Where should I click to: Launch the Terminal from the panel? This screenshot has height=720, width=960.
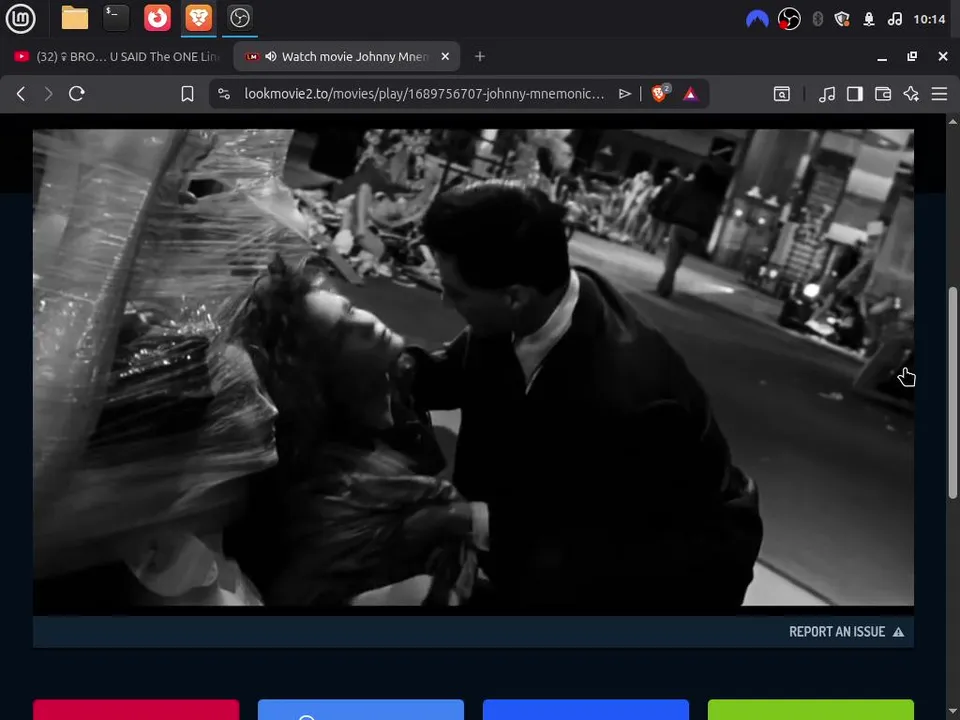[116, 18]
